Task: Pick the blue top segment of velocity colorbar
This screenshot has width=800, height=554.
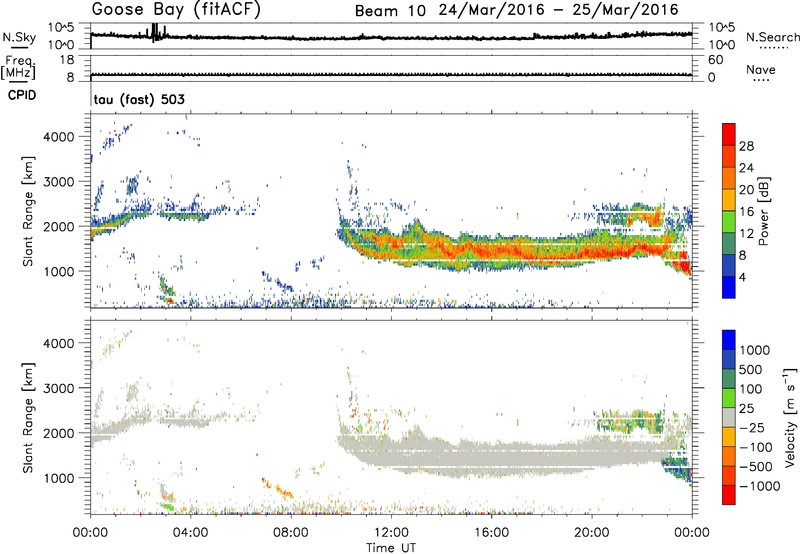Action: point(729,340)
